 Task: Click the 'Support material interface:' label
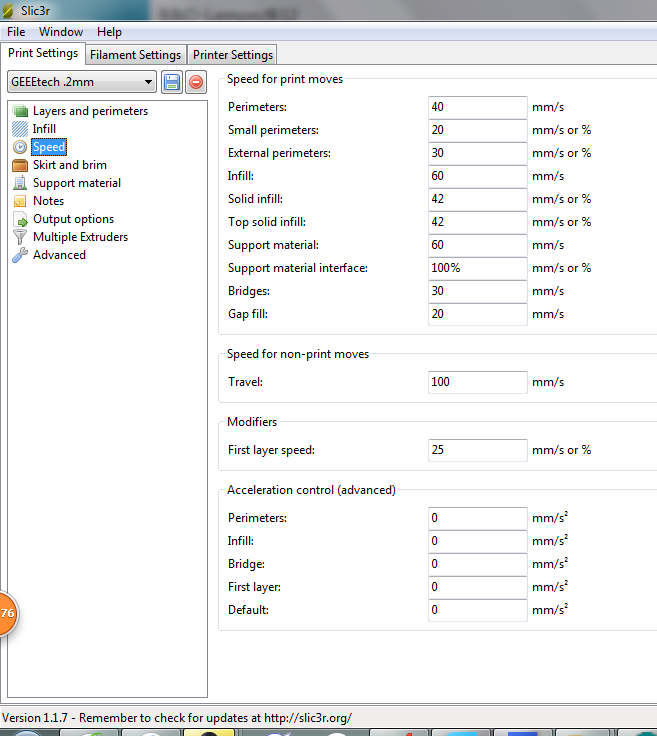298,268
